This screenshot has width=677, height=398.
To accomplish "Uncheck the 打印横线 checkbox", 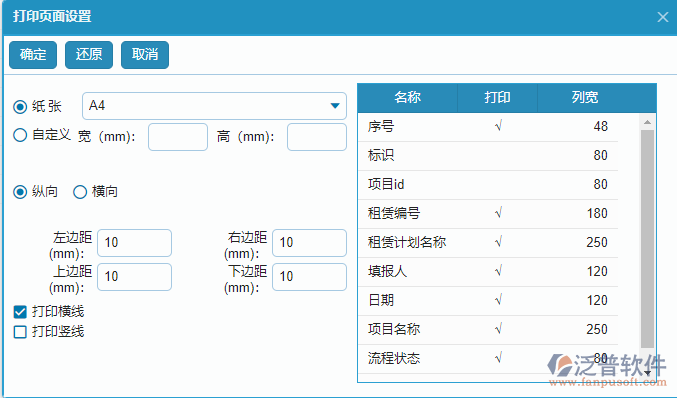I will click(20, 312).
